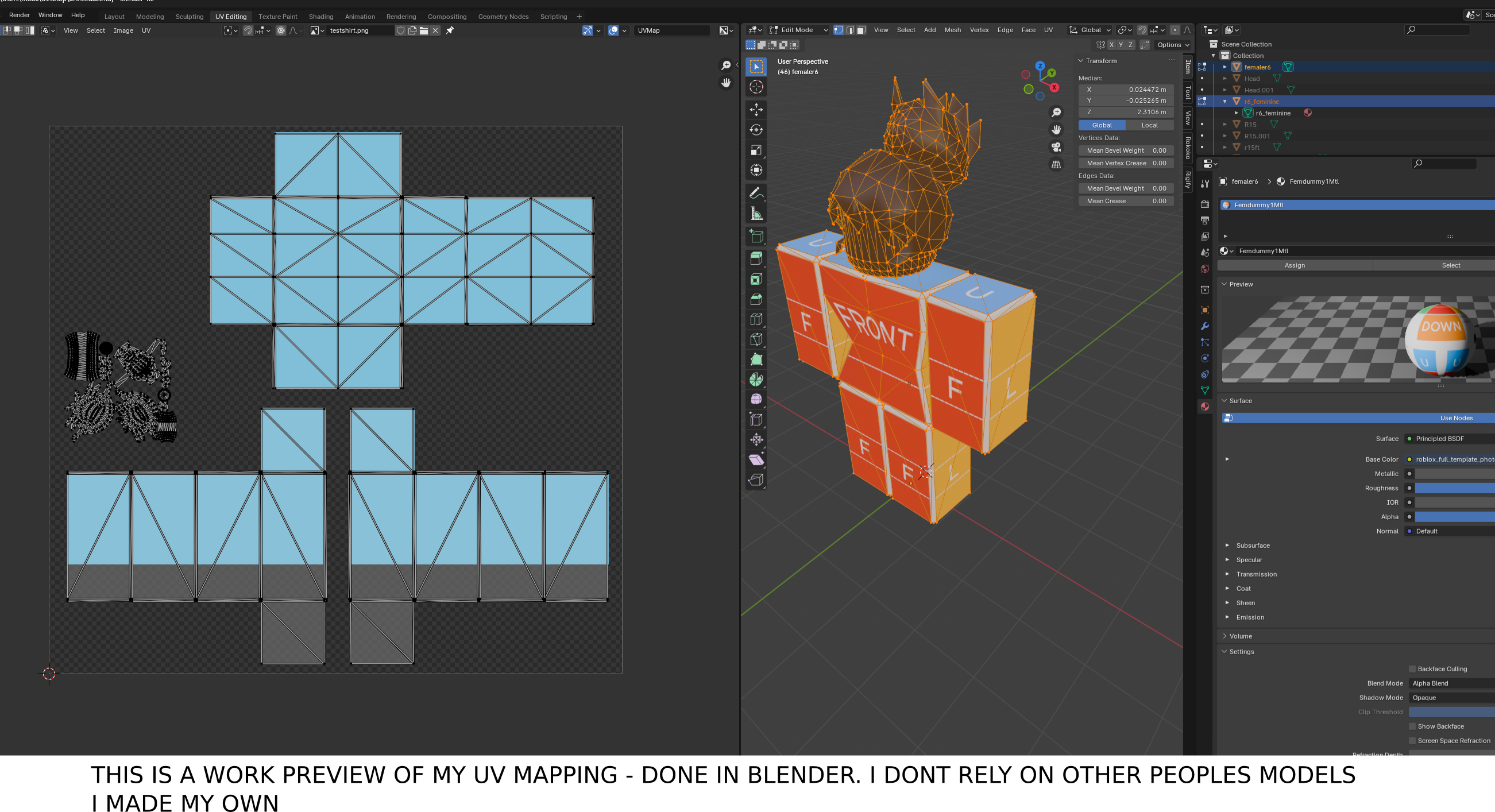
Task: Click the Use Nodes button
Action: coord(1358,418)
